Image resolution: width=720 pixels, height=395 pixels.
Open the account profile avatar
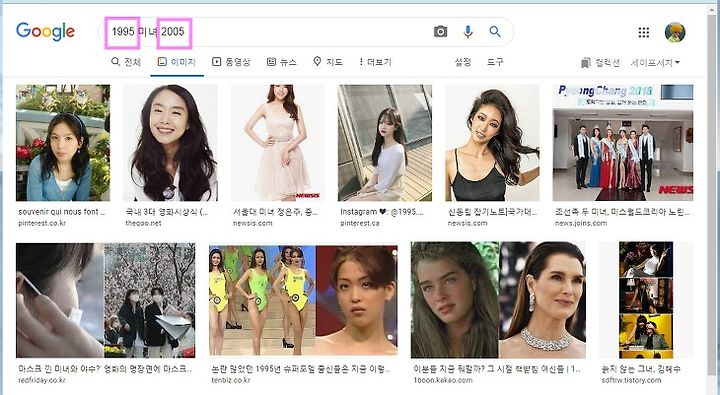click(x=675, y=32)
